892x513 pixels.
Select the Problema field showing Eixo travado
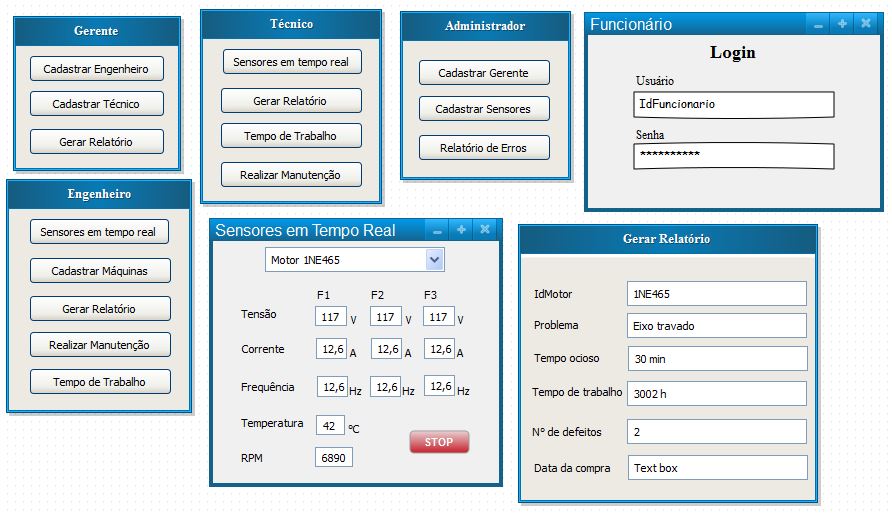click(716, 326)
